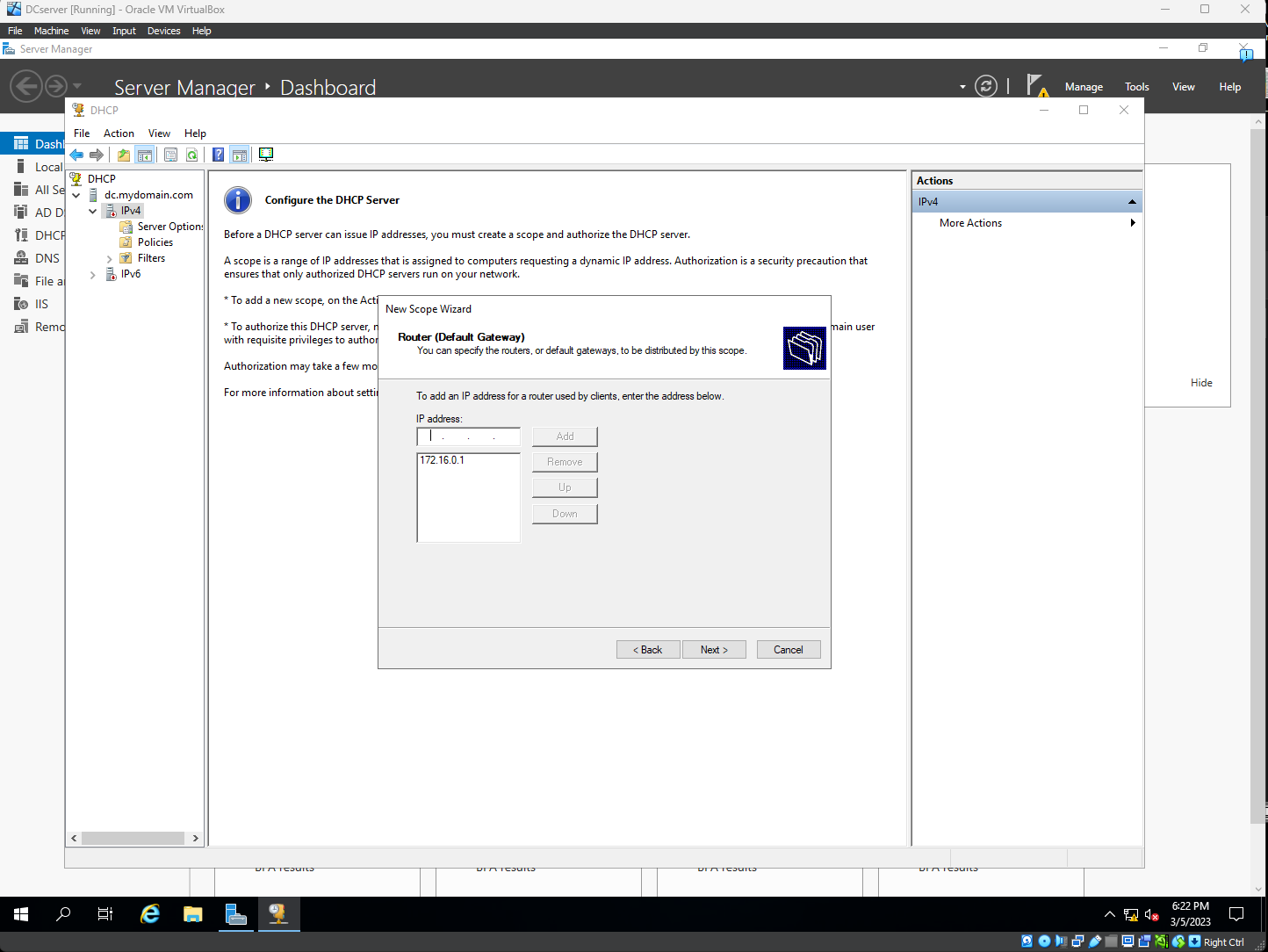The image size is (1268, 952).
Task: Click the notifications flag in Server Manager
Action: click(x=1039, y=85)
